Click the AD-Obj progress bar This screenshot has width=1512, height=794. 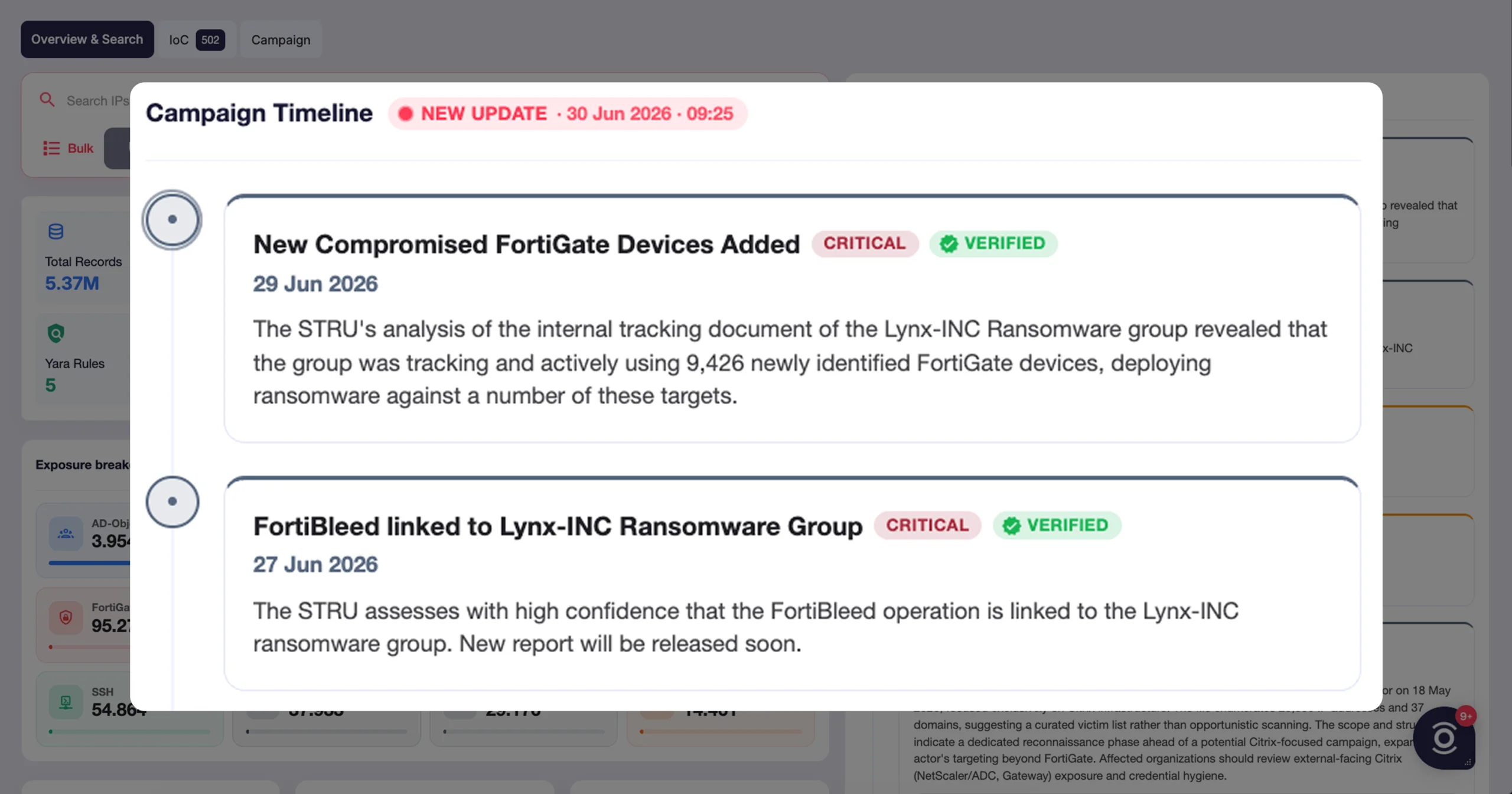pyautogui.click(x=89, y=563)
